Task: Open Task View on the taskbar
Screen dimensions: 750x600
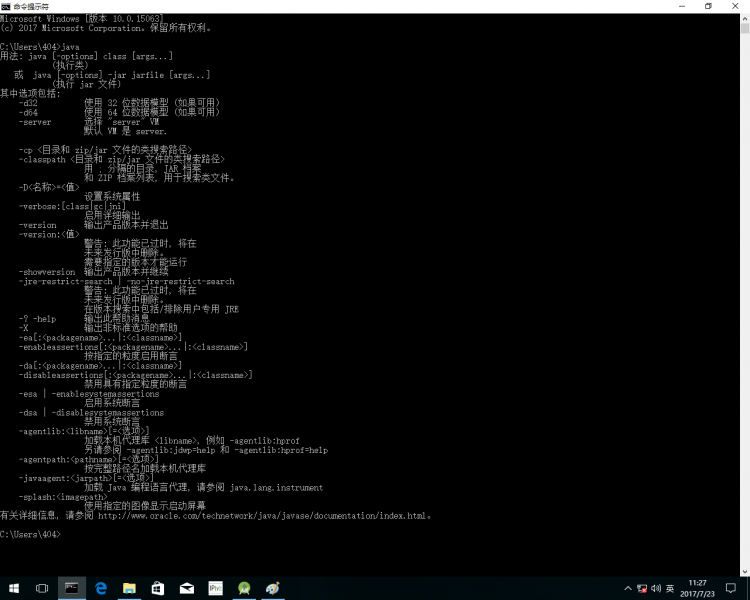Action: (42, 588)
